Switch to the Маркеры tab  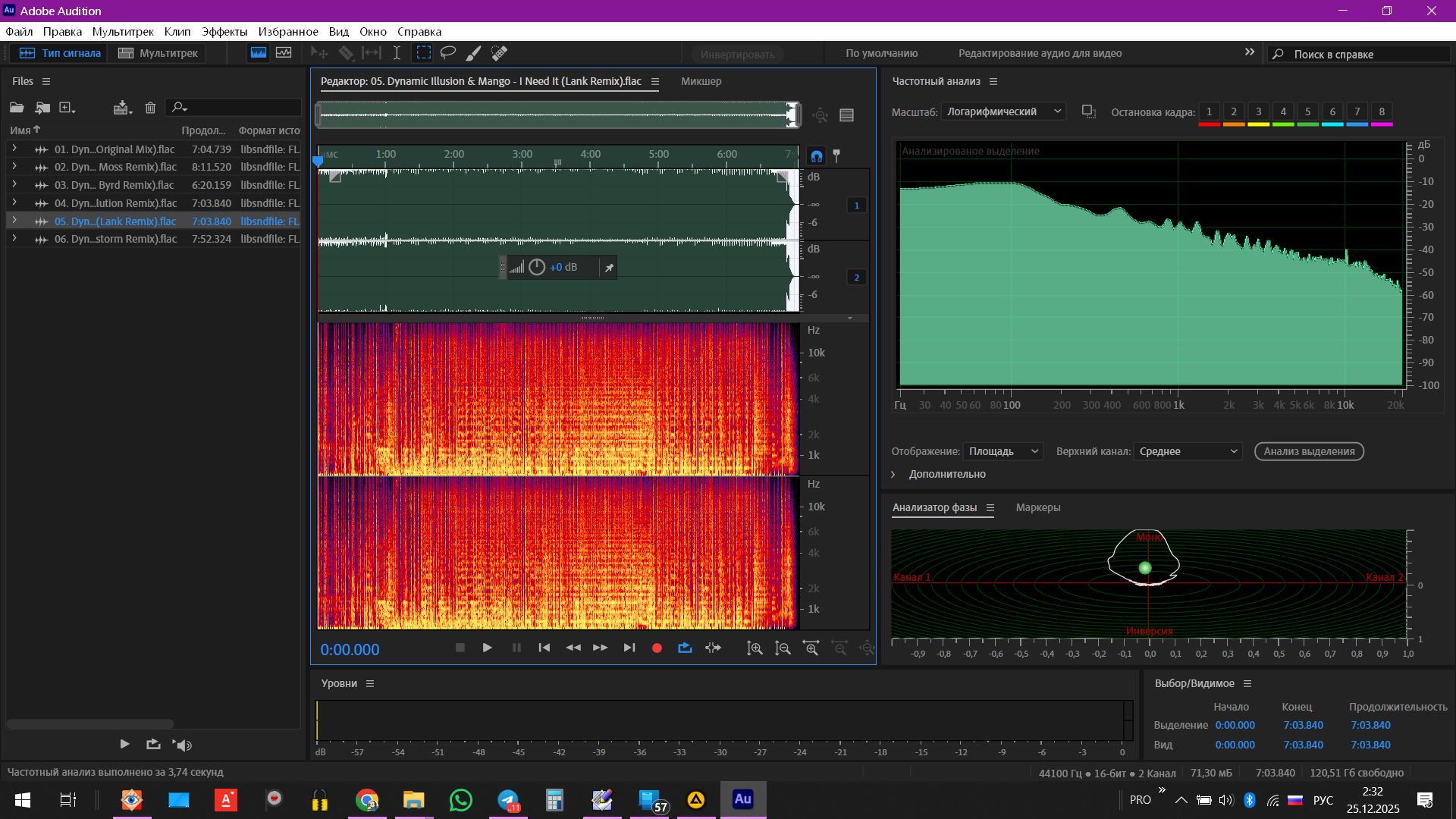click(1038, 507)
